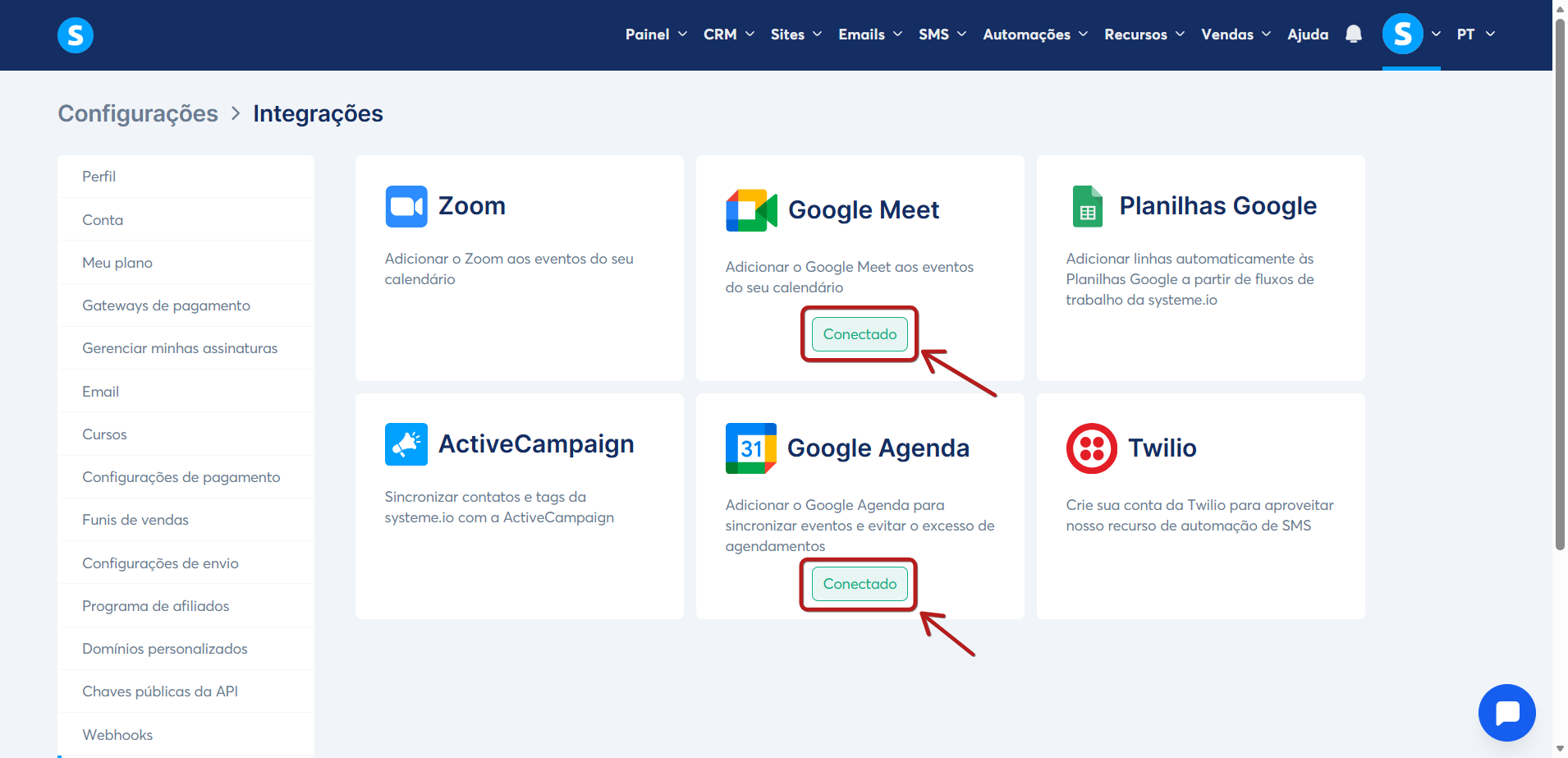Select Gerenciar minhas assinaturas

click(x=186, y=348)
